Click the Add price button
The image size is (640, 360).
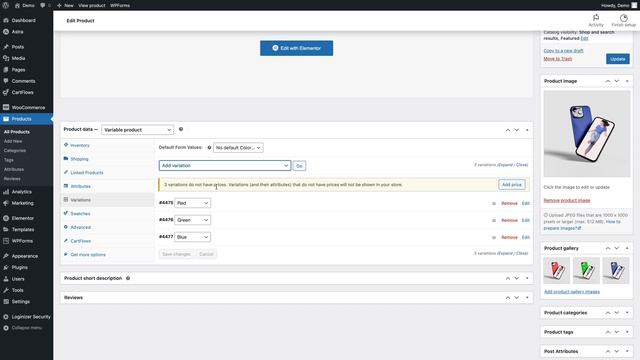pos(511,184)
